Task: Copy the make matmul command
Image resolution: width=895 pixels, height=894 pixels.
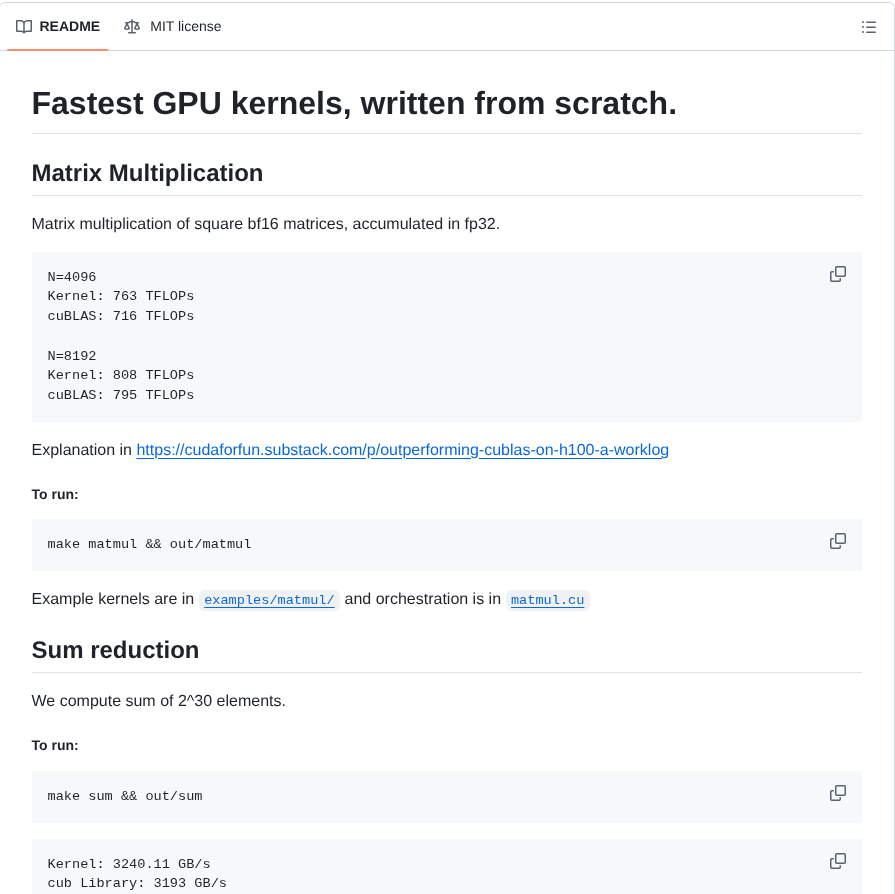Action: [837, 541]
